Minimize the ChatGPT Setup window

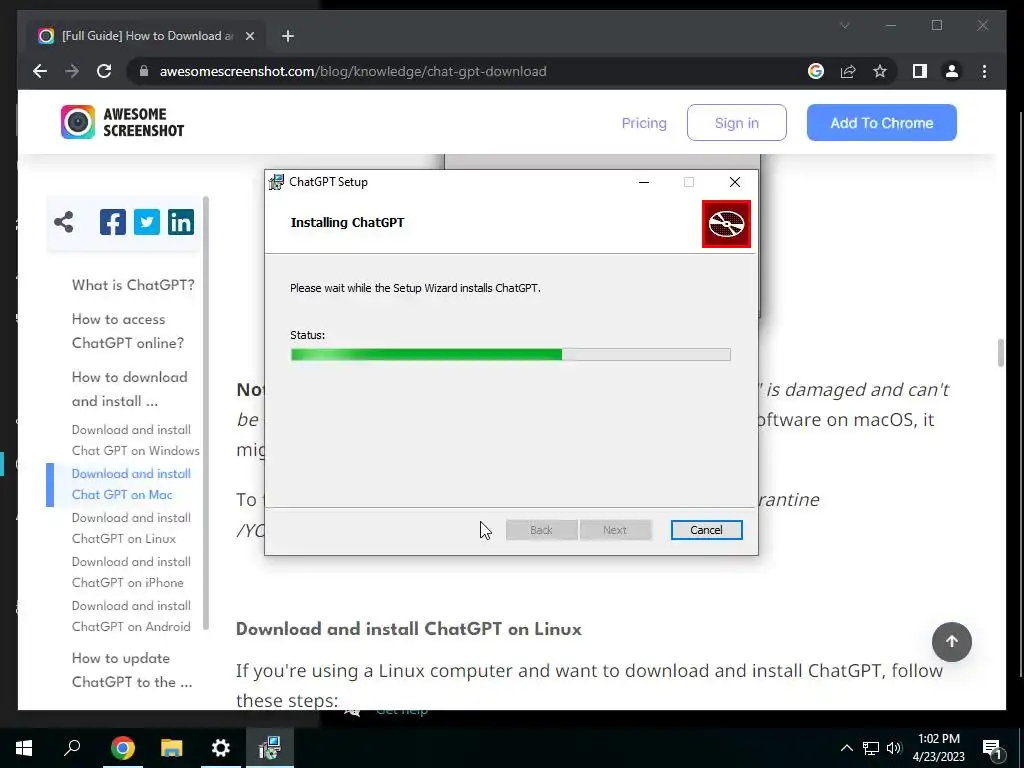[644, 182]
